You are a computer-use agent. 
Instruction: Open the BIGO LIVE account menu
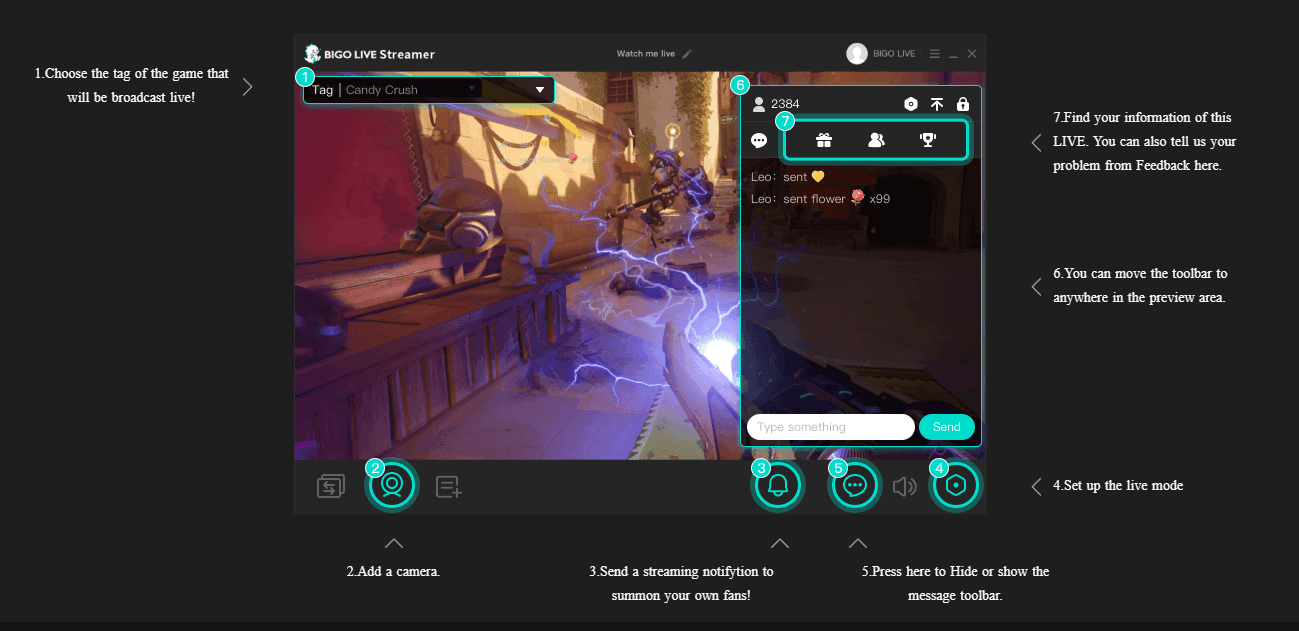(x=857, y=53)
